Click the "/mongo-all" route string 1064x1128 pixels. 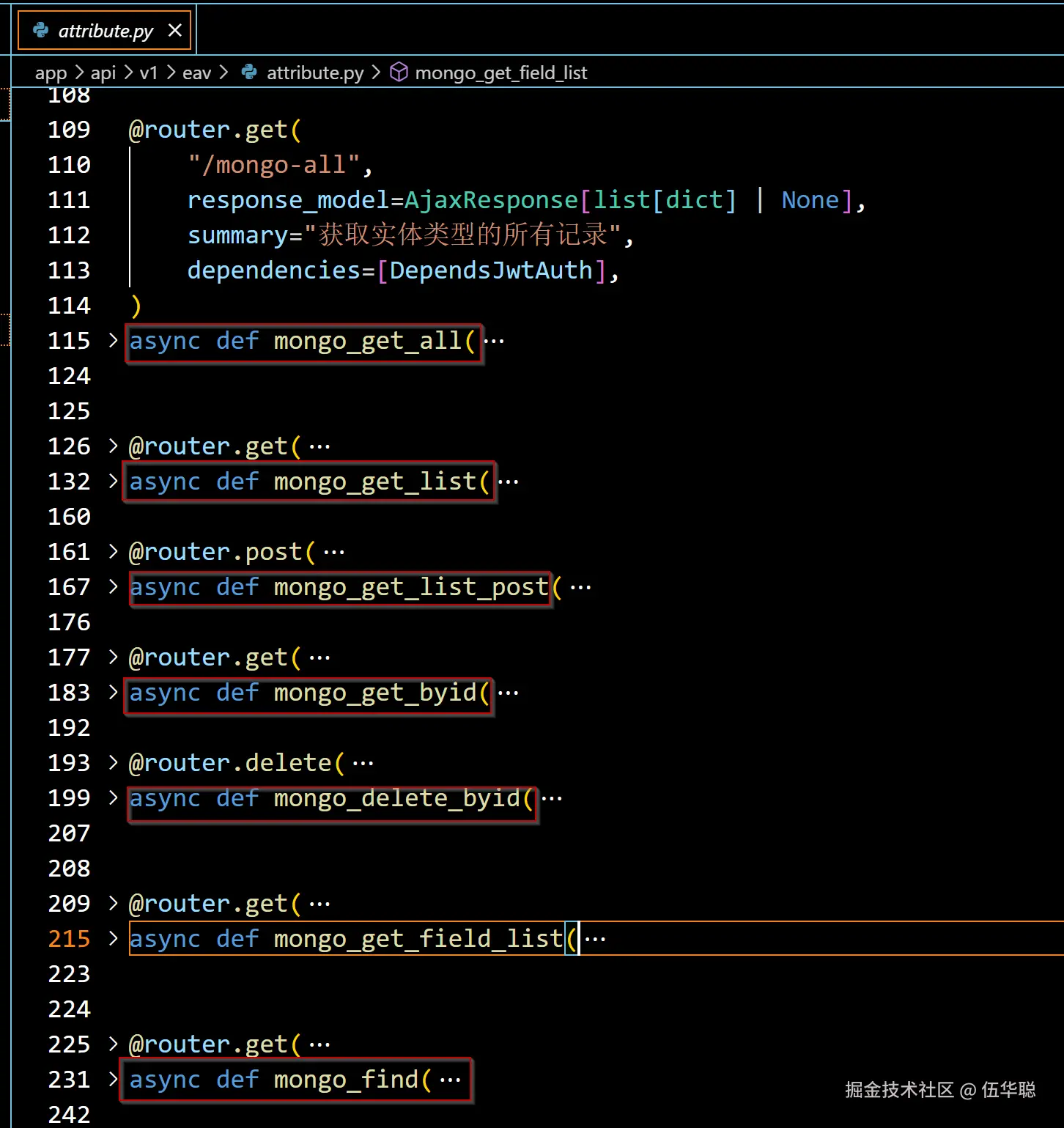(274, 165)
